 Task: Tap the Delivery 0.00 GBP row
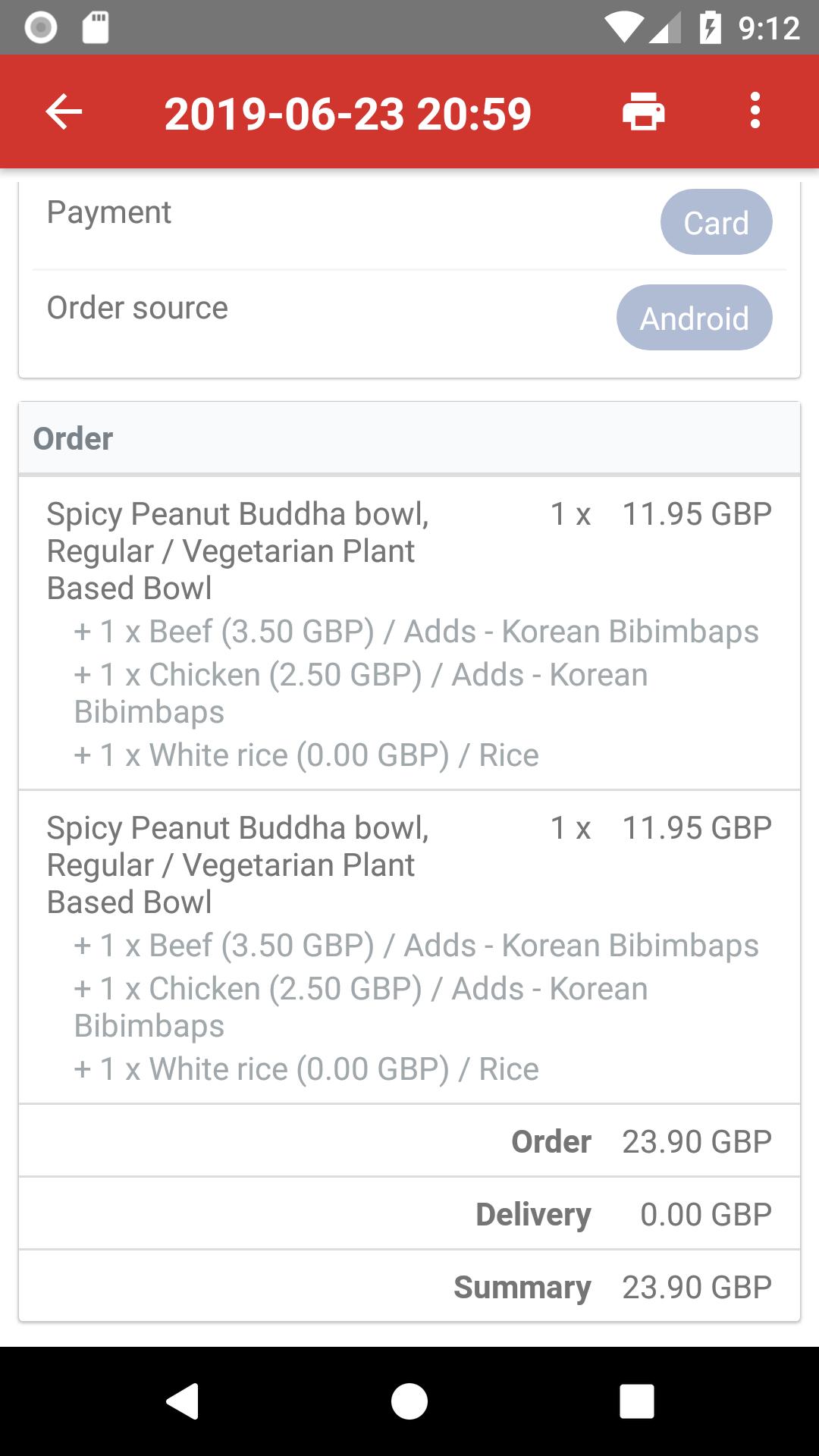(x=409, y=1213)
